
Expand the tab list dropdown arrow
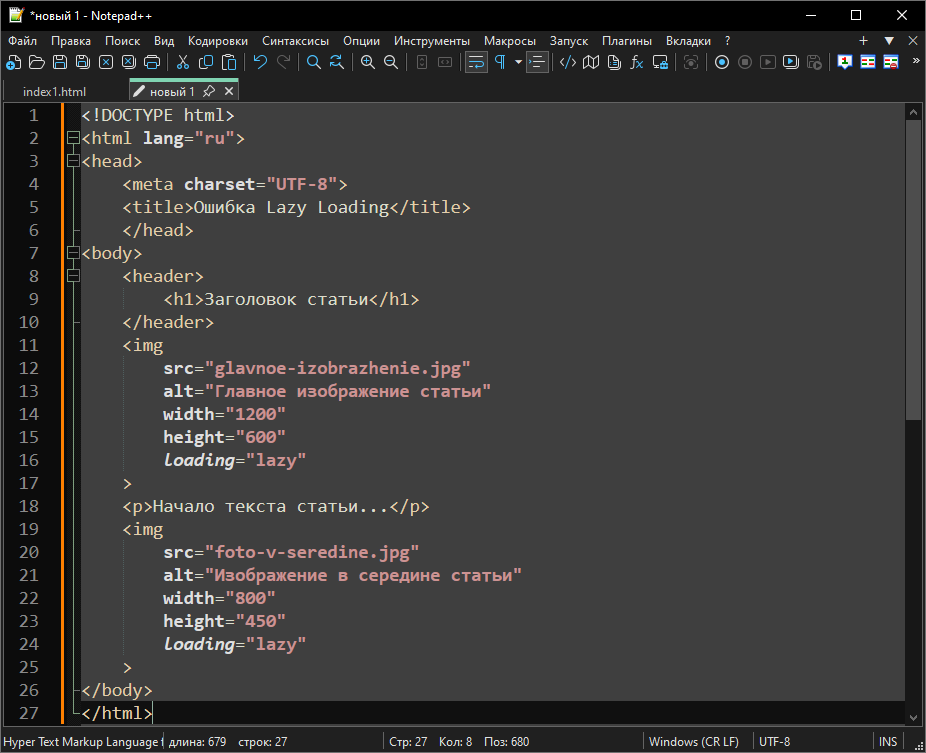coord(889,41)
